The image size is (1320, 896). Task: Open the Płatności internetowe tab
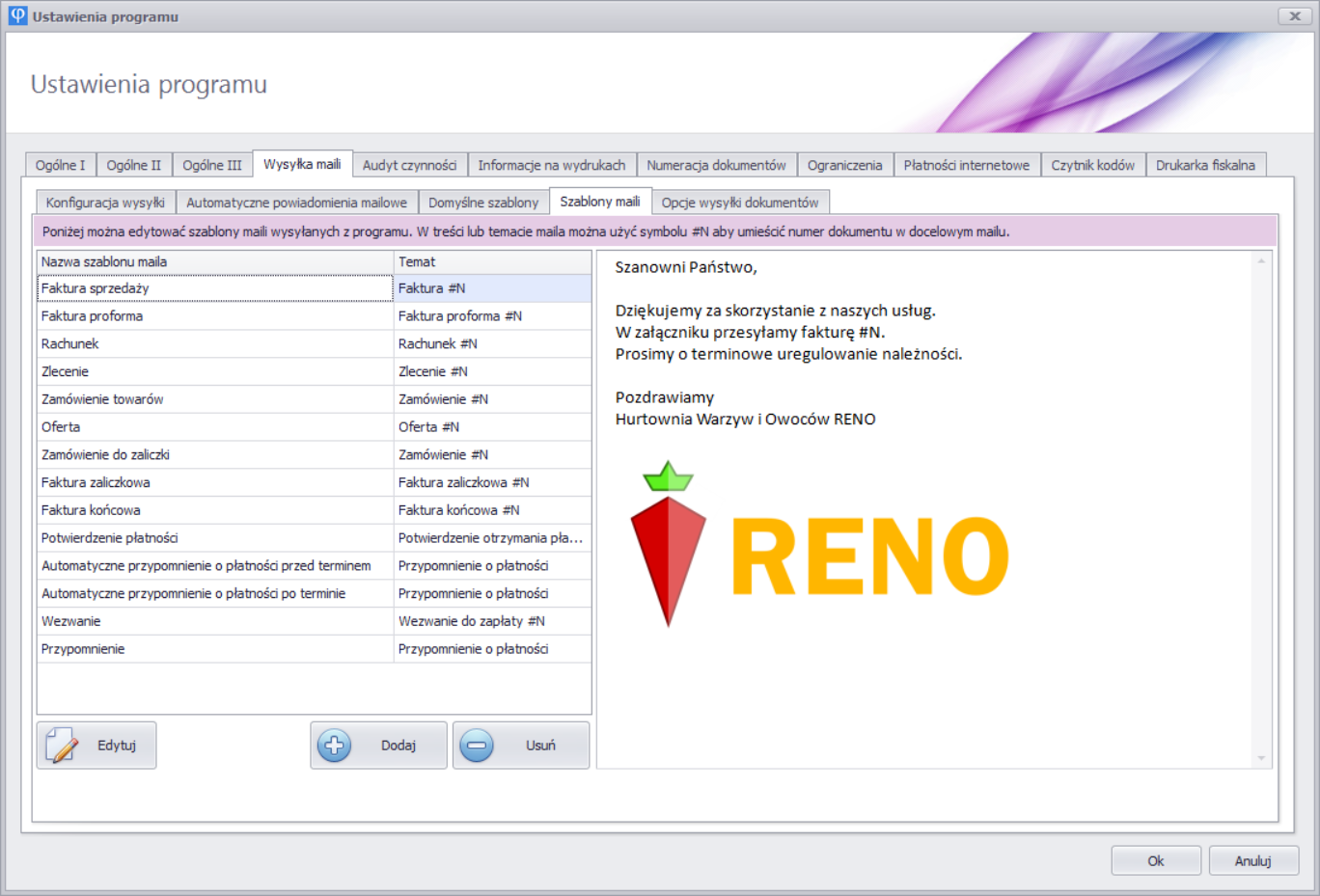(966, 165)
